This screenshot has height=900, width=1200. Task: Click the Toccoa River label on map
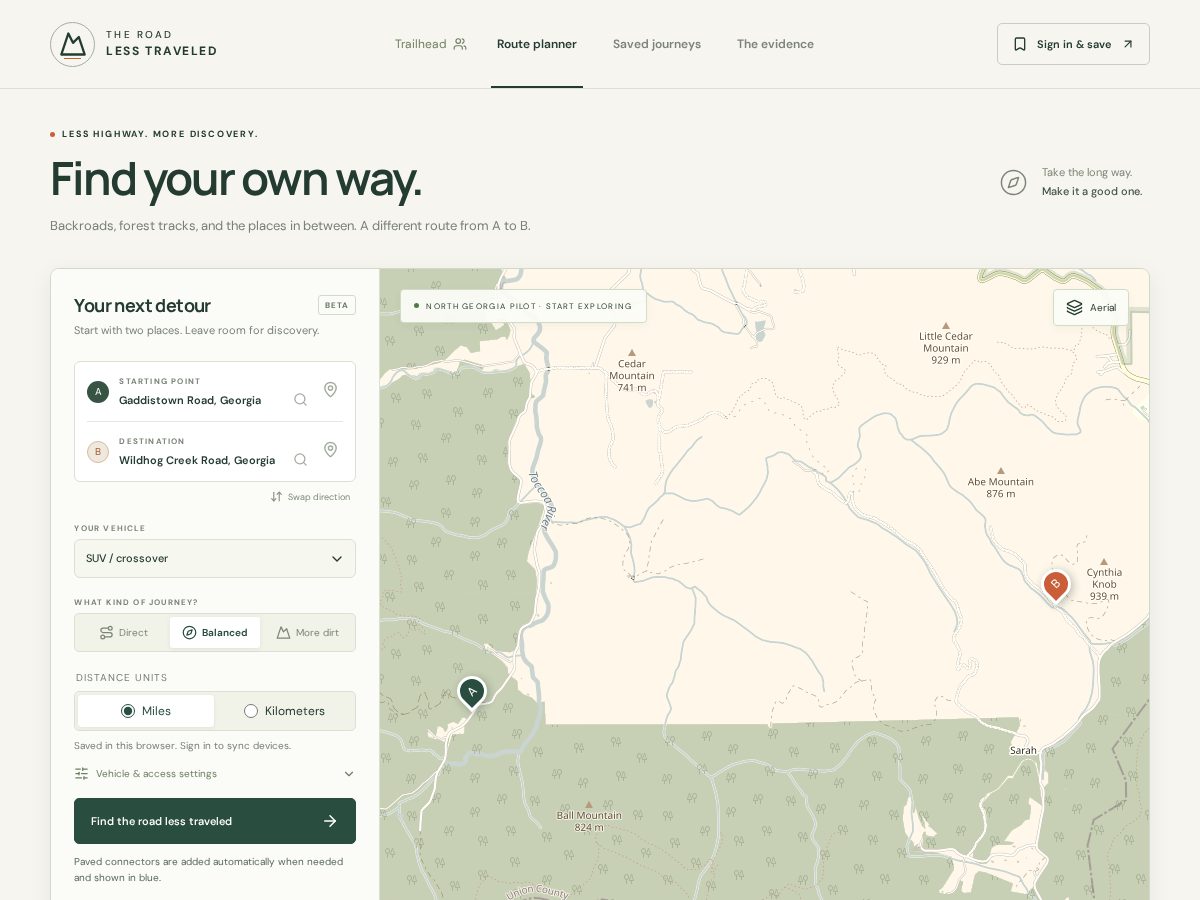pos(541,499)
